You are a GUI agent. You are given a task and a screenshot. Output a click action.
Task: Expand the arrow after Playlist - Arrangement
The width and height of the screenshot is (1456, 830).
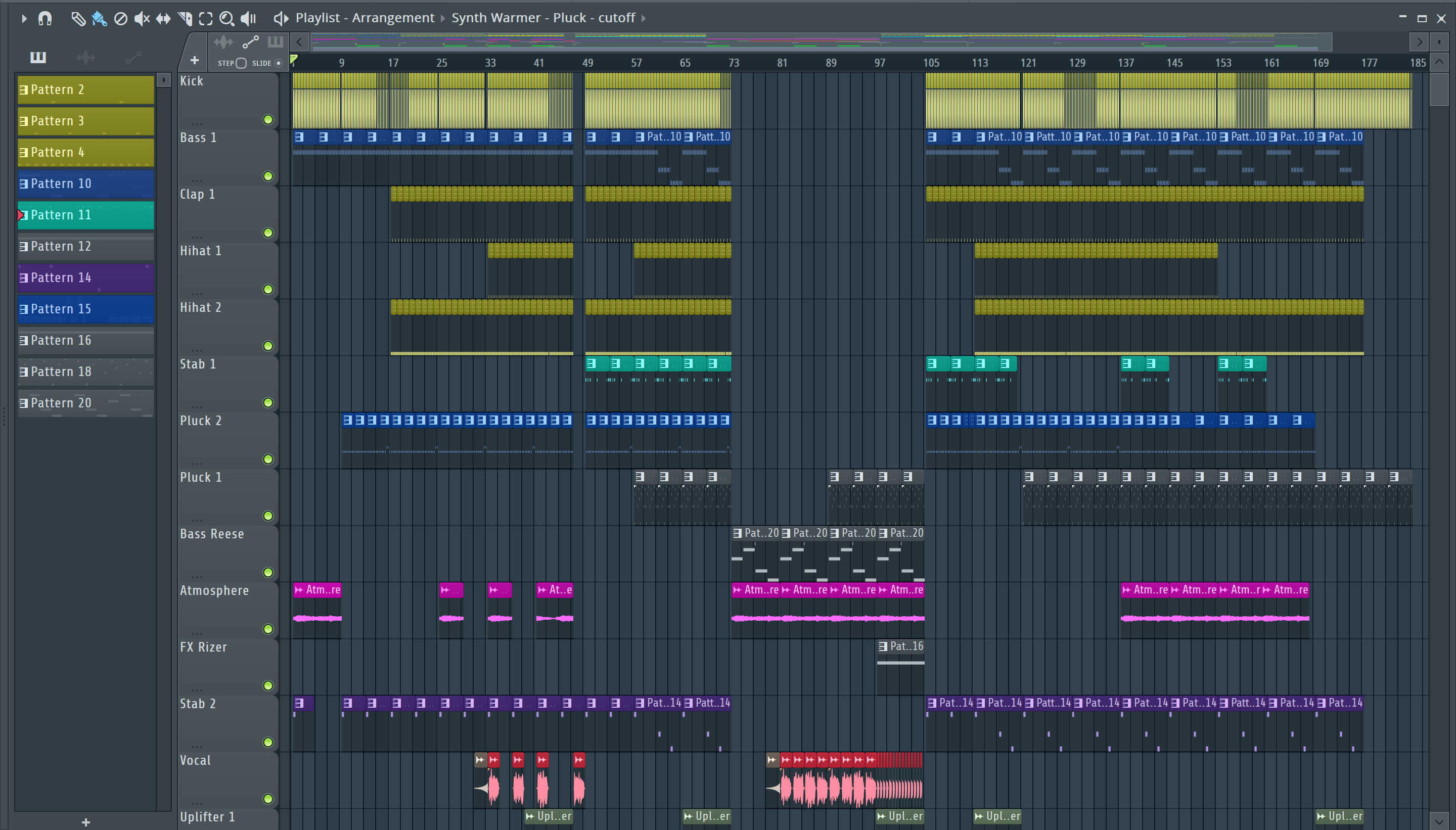tap(443, 18)
